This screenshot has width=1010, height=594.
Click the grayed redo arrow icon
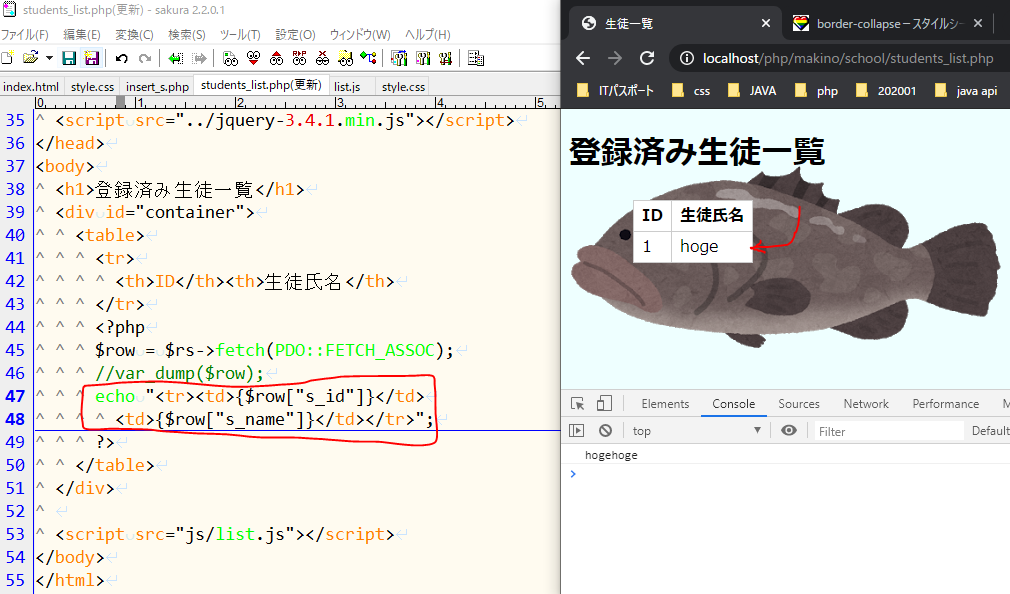[145, 59]
